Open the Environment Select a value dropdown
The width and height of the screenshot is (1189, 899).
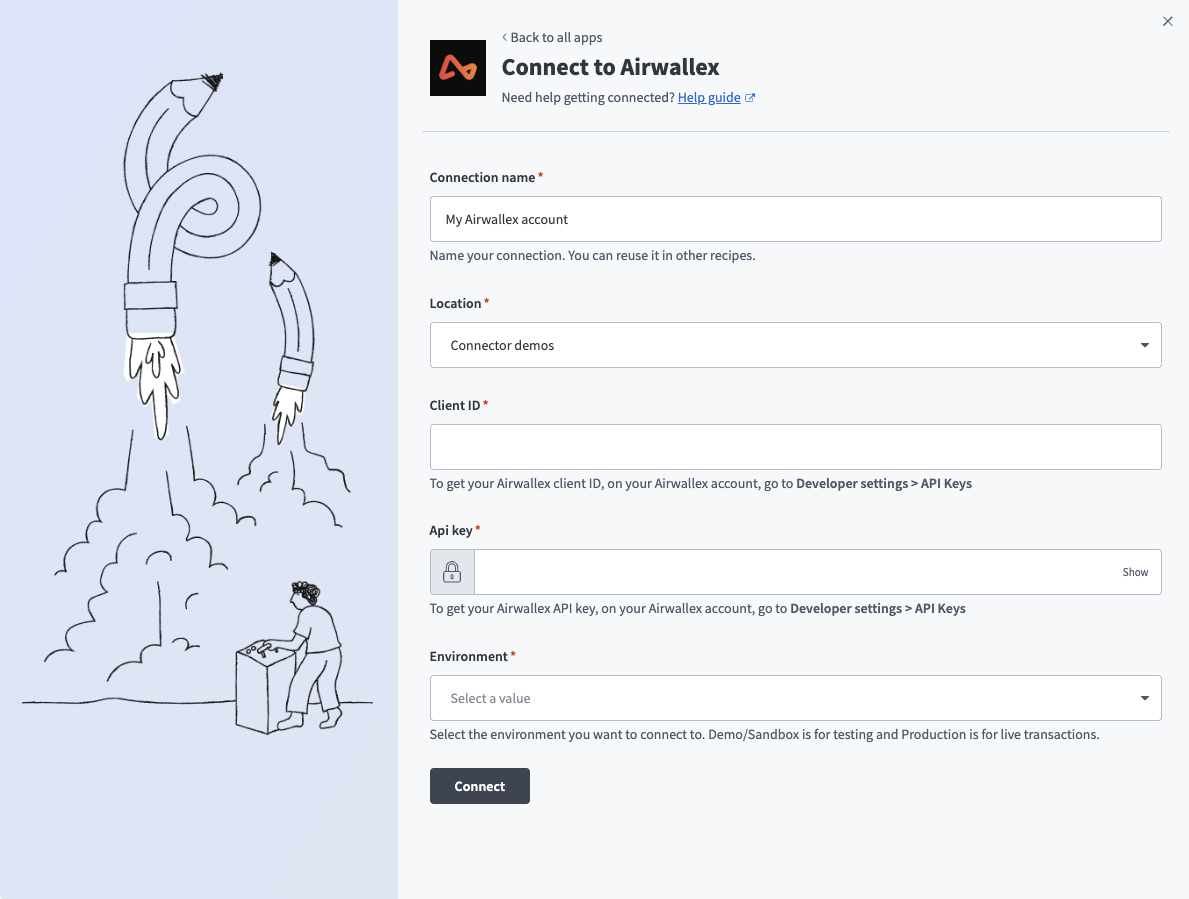[780, 698]
